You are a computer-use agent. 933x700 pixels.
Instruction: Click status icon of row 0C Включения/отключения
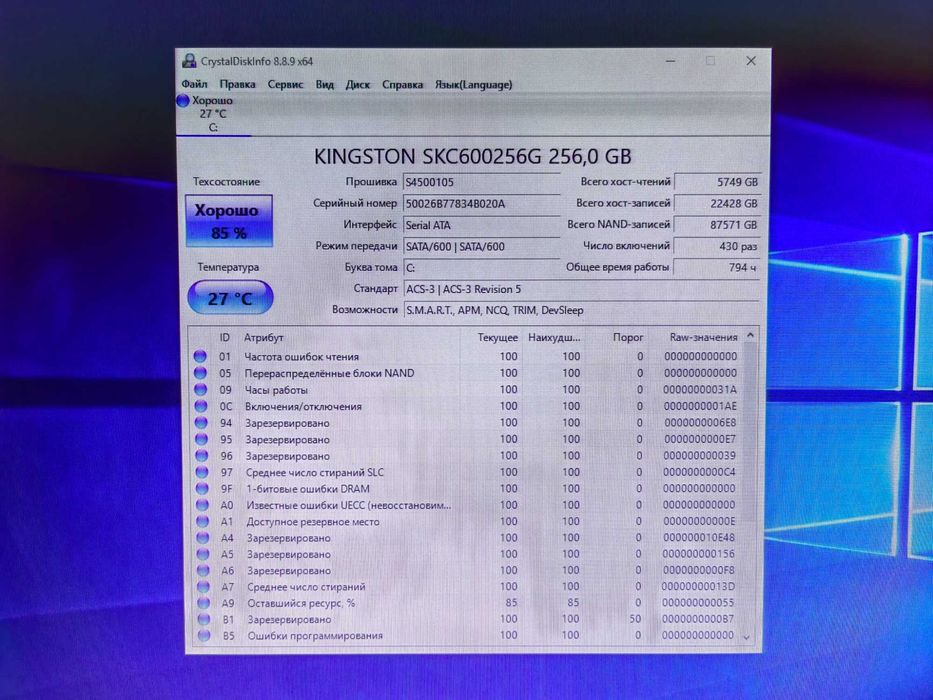point(201,407)
